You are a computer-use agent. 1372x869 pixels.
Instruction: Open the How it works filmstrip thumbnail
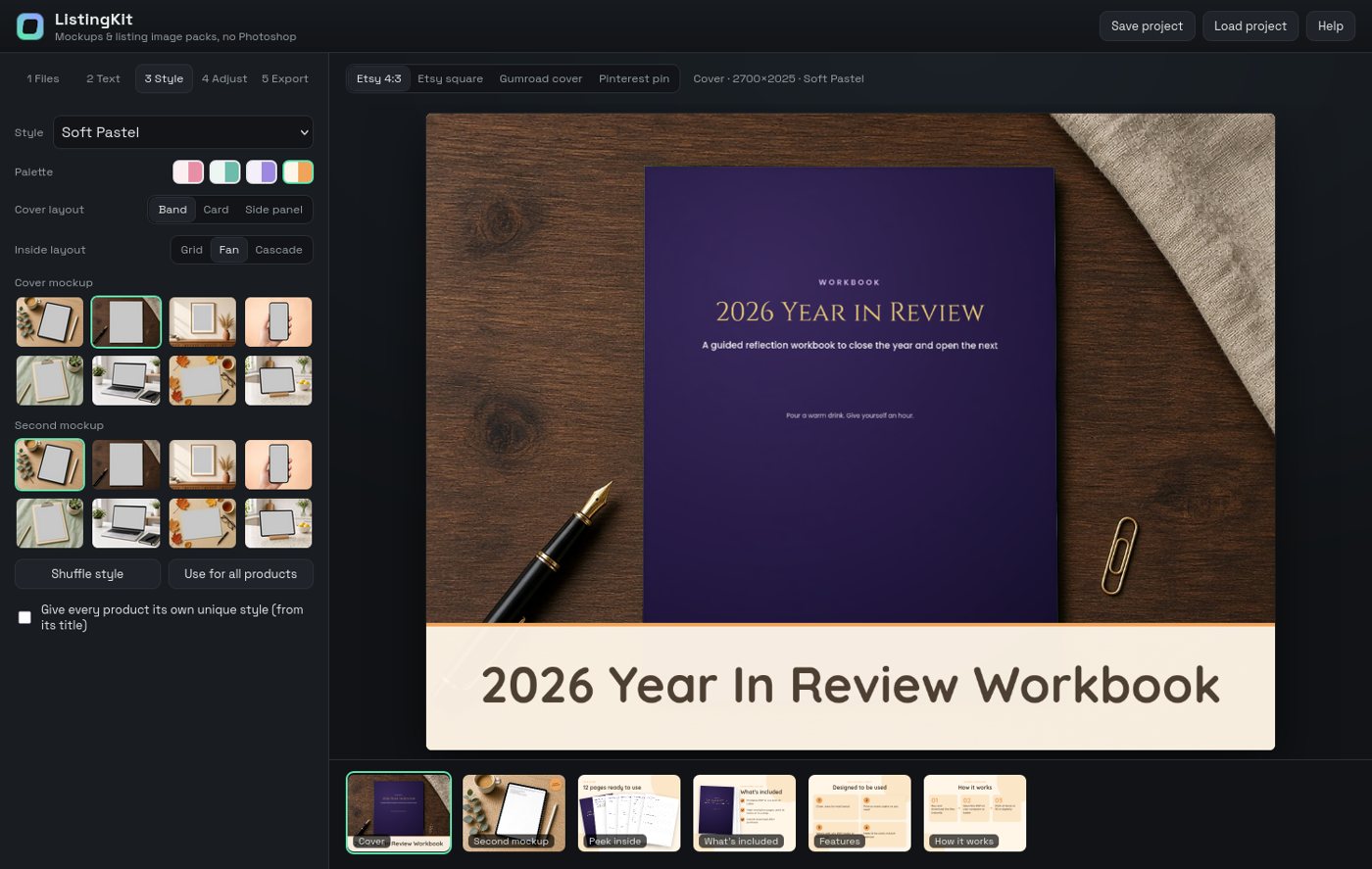click(975, 813)
